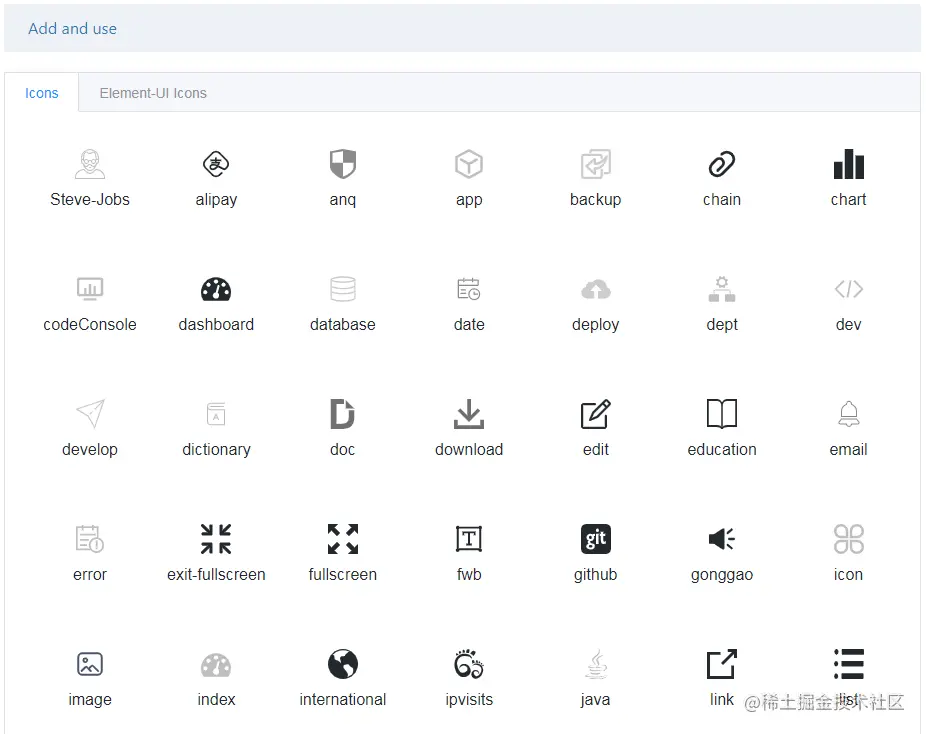Image resolution: width=926 pixels, height=734 pixels.
Task: Select the education open book icon
Action: (x=722, y=414)
